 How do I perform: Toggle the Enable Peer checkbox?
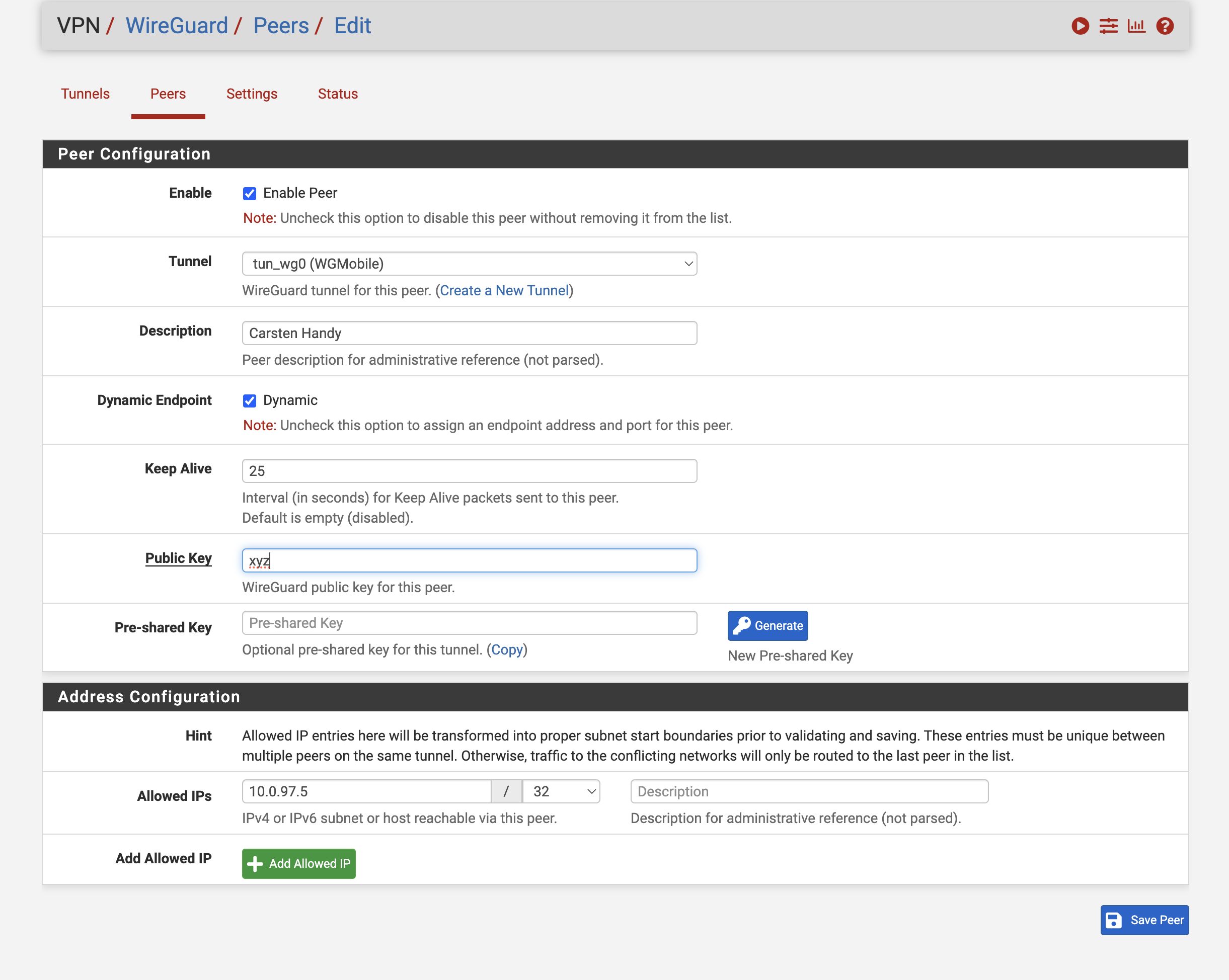coord(249,194)
